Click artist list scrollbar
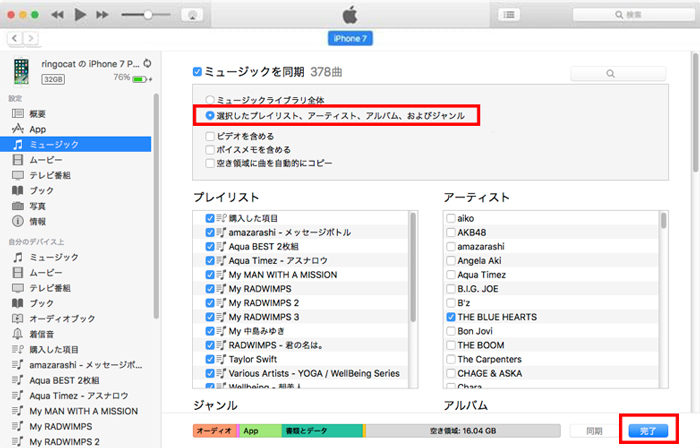This screenshot has height=448, width=700. [663, 220]
